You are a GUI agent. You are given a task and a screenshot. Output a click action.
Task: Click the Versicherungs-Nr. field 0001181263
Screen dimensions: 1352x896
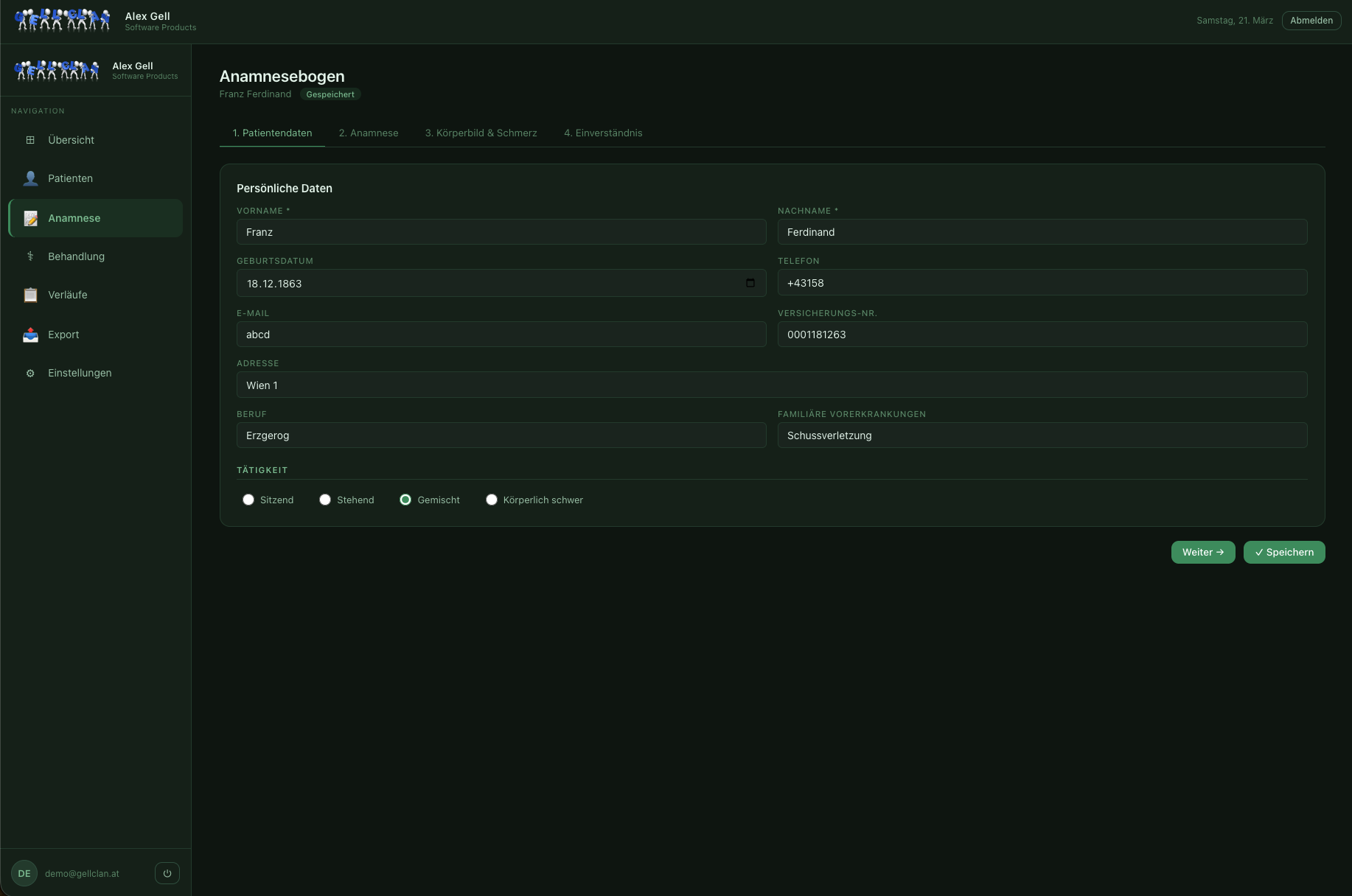pos(1042,335)
